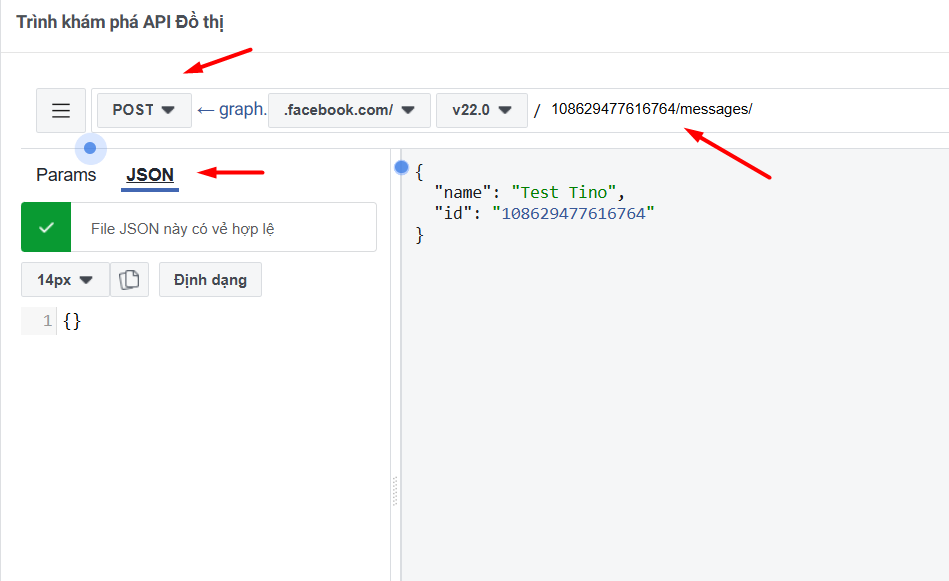Click the blue dot beside the response brace

401,167
